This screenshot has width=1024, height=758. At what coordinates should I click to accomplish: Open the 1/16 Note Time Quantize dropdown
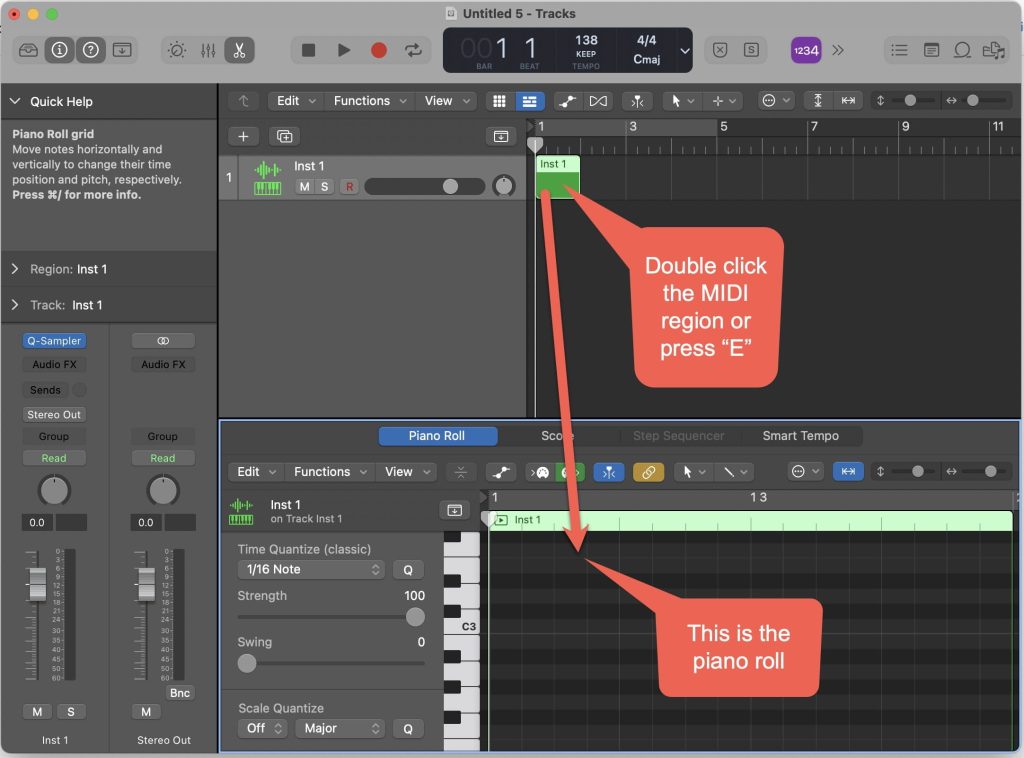pyautogui.click(x=311, y=569)
